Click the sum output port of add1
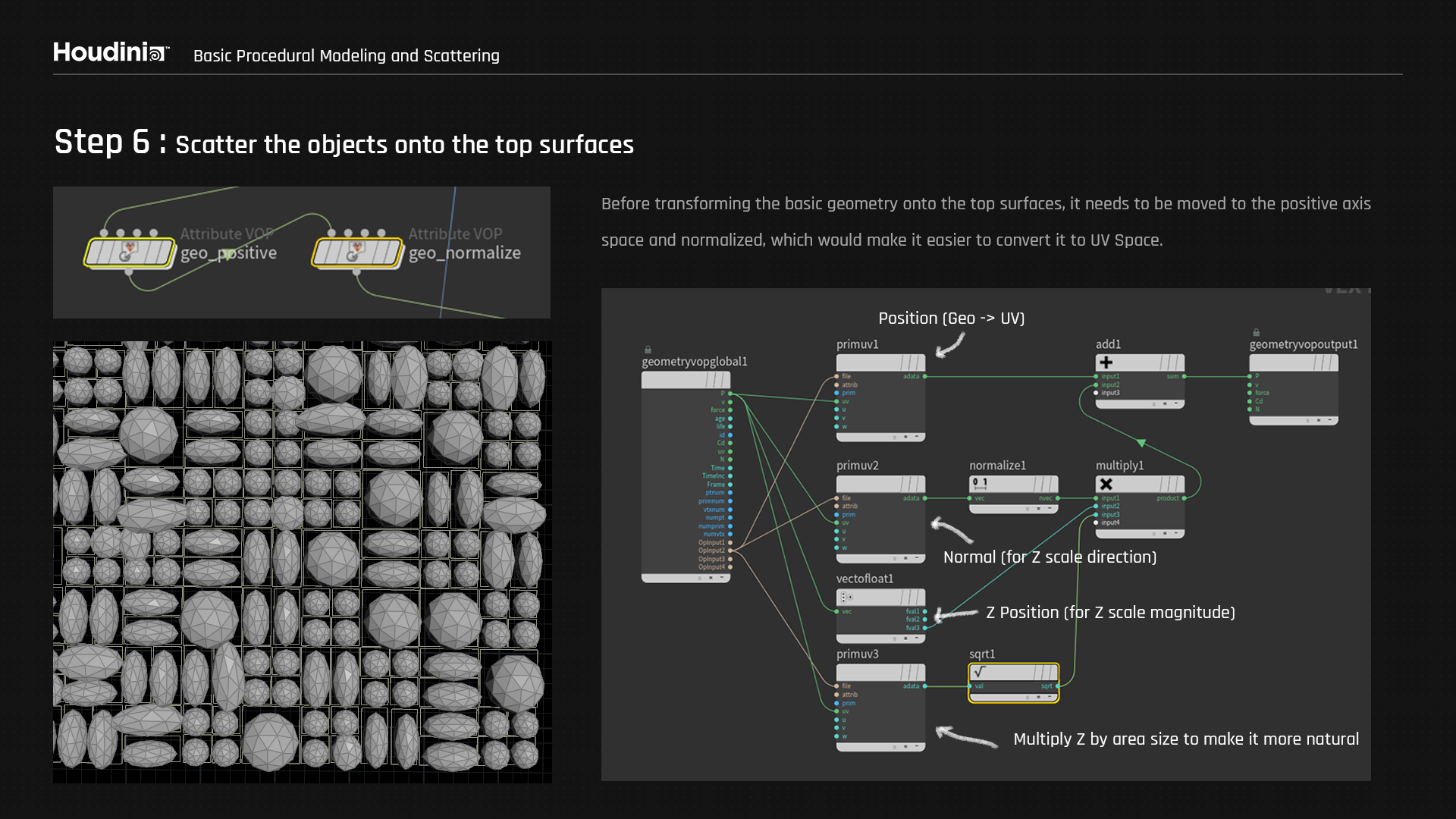 pyautogui.click(x=1184, y=376)
